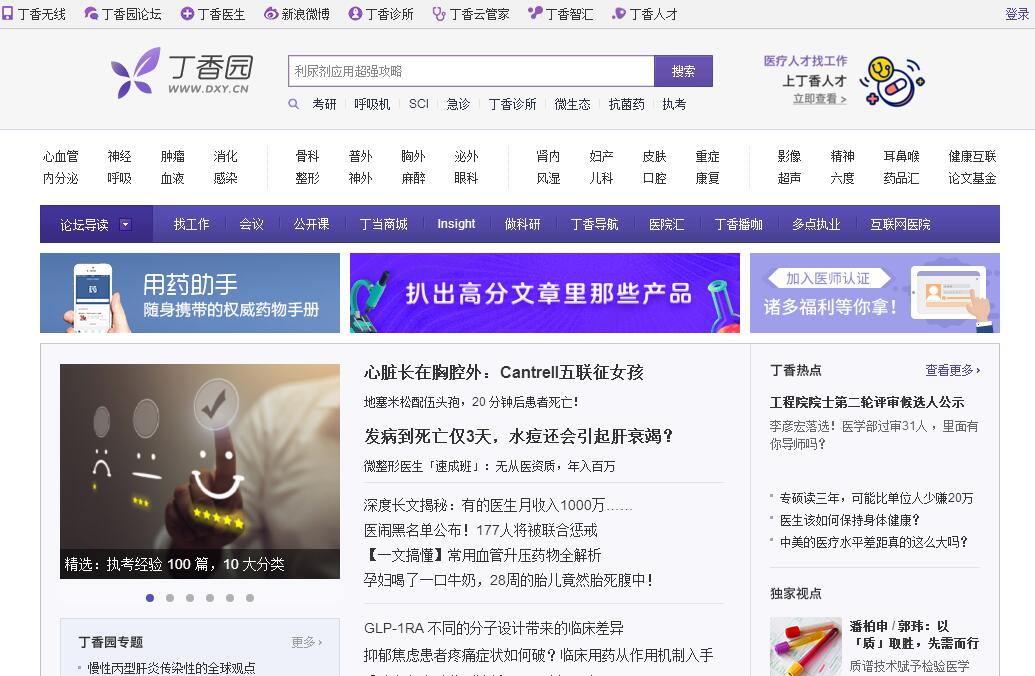The height and width of the screenshot is (676, 1035).
Task: Expand 查看更多 in 丁香热点 section
Action: coord(952,370)
